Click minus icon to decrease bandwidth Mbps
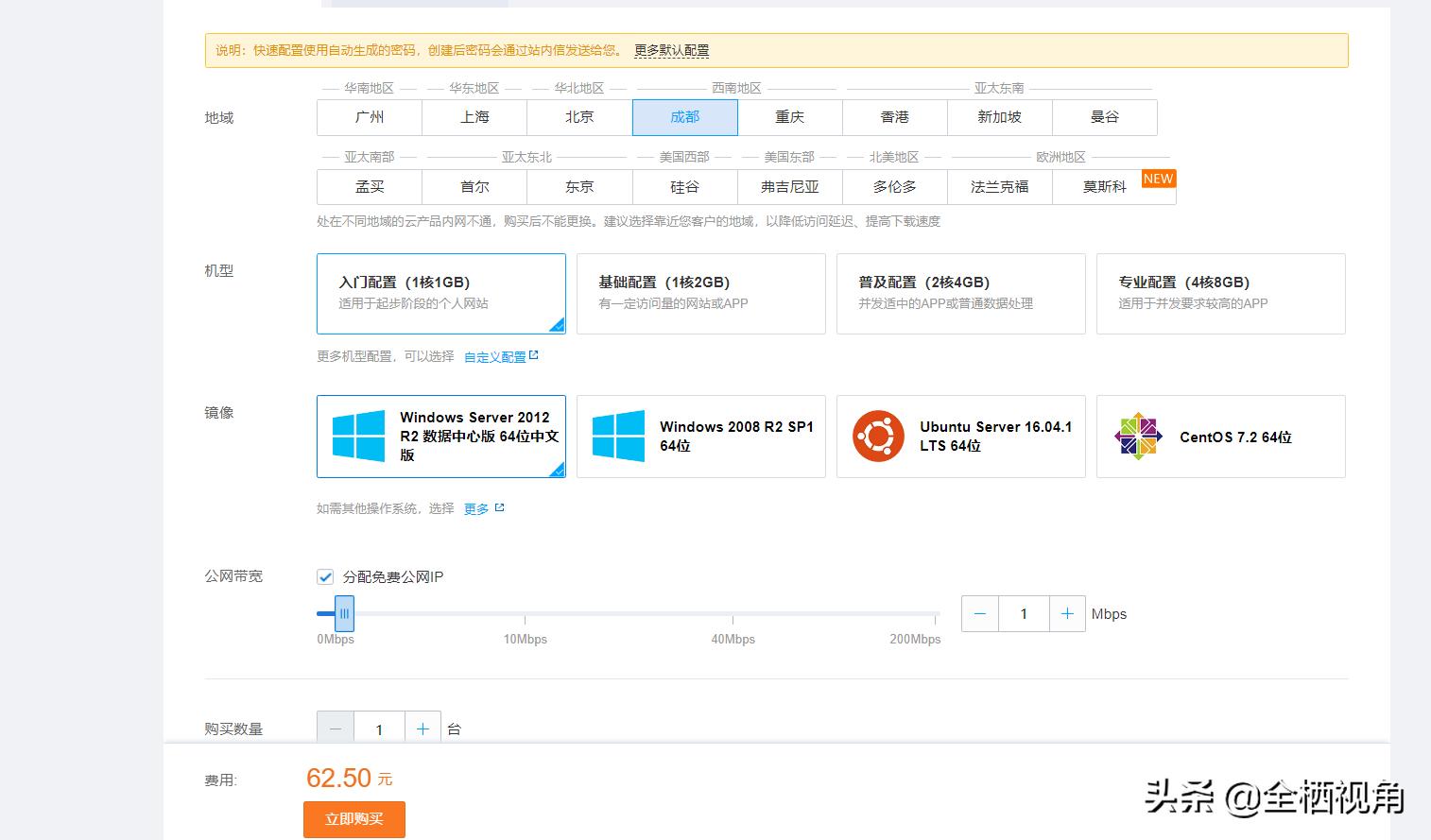1431x840 pixels. tap(980, 614)
